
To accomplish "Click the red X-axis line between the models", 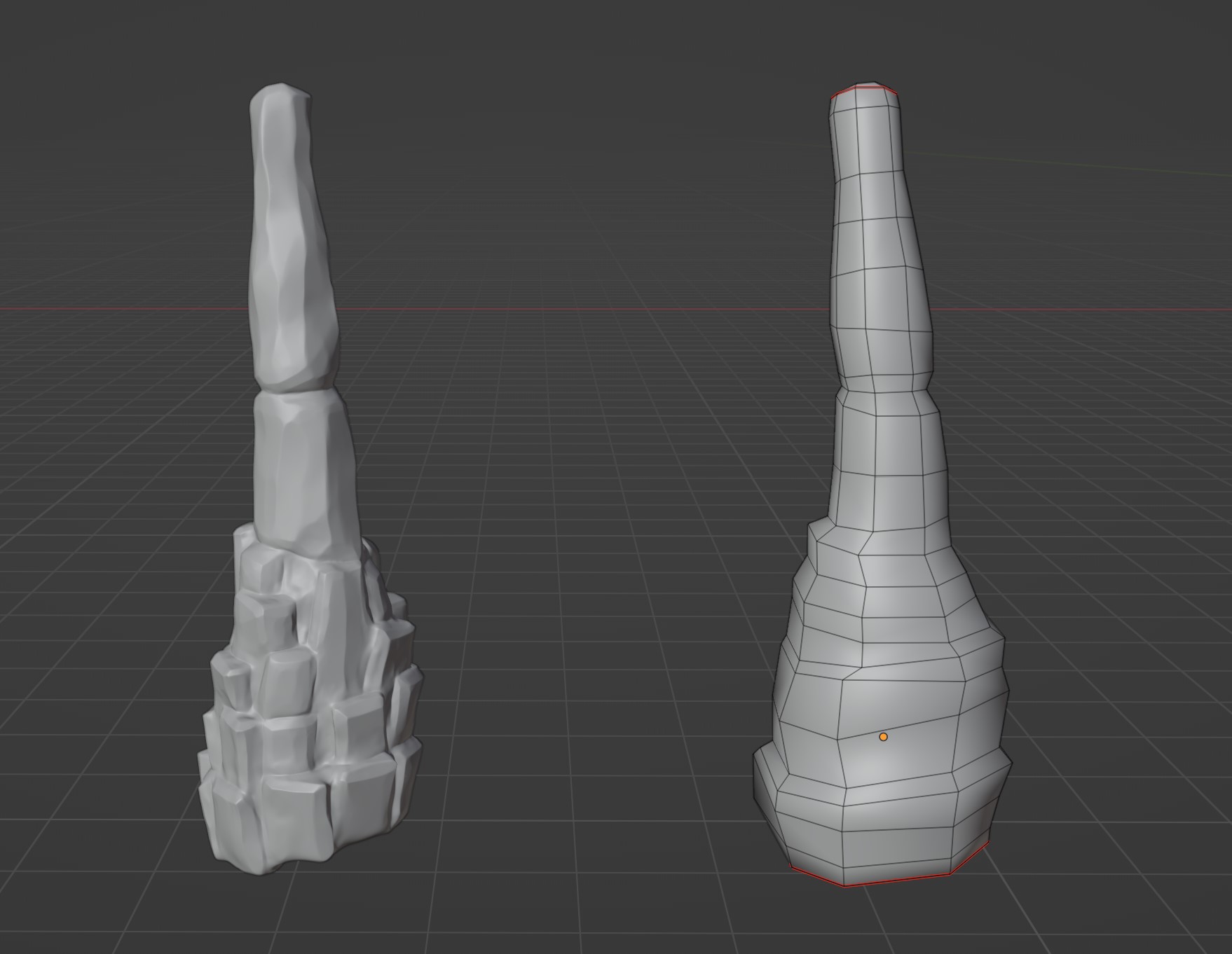I will click(561, 309).
